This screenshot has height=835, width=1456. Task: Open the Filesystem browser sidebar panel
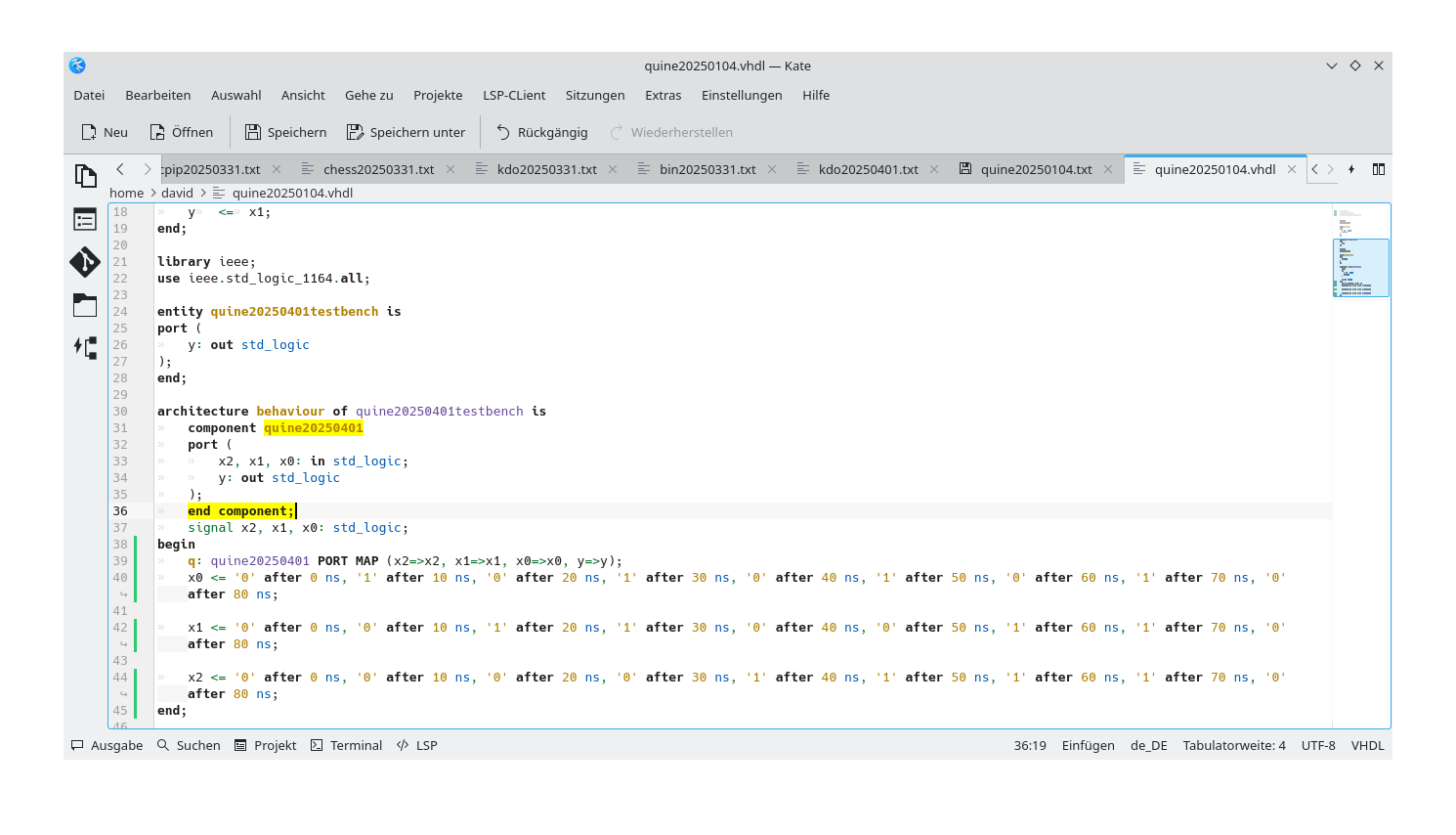[x=85, y=305]
